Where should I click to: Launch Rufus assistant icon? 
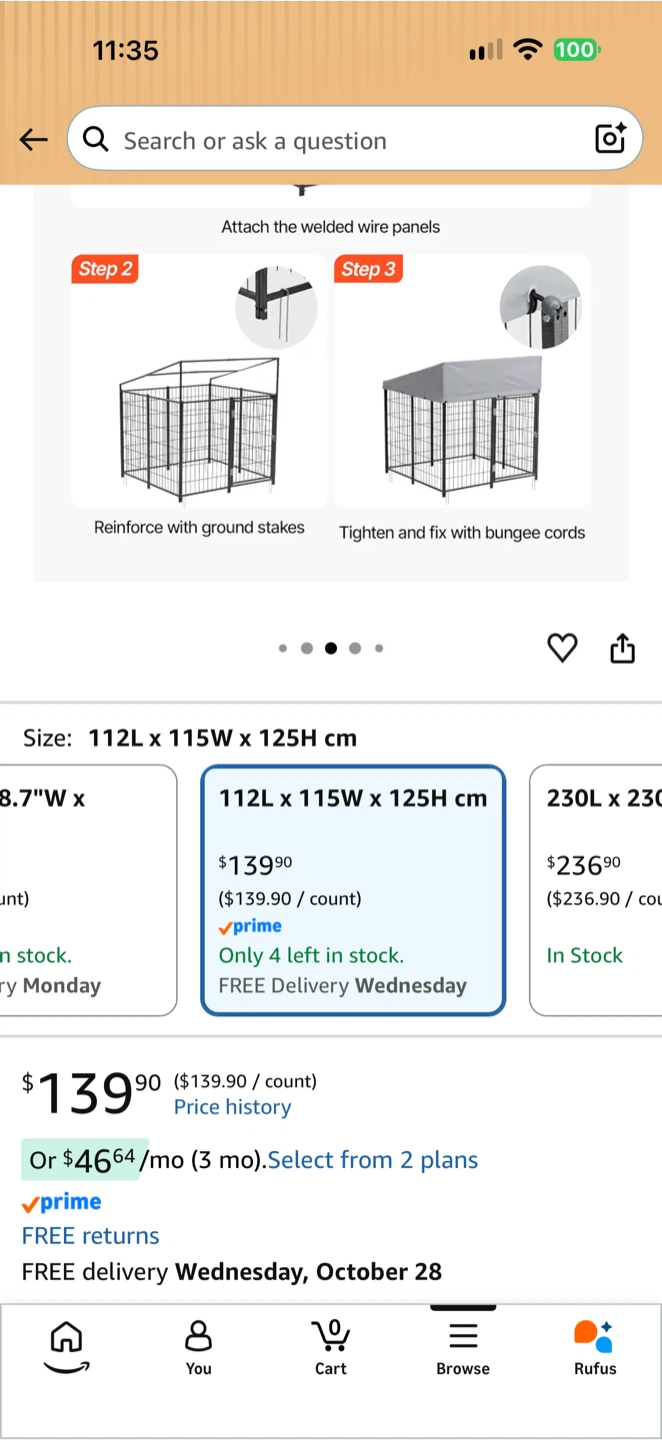595,1347
